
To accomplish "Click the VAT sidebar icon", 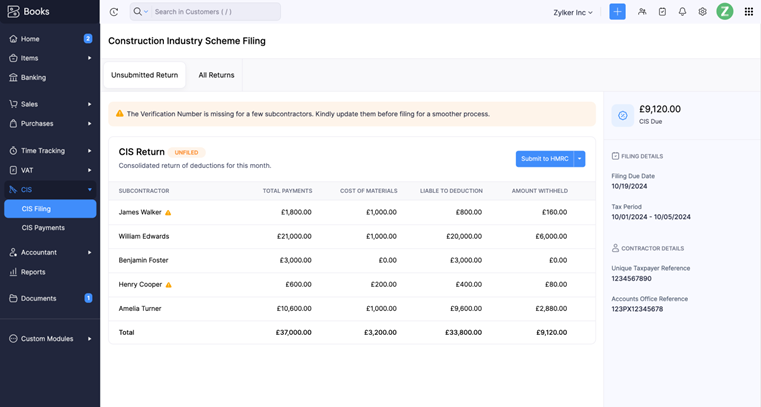I will coord(13,170).
